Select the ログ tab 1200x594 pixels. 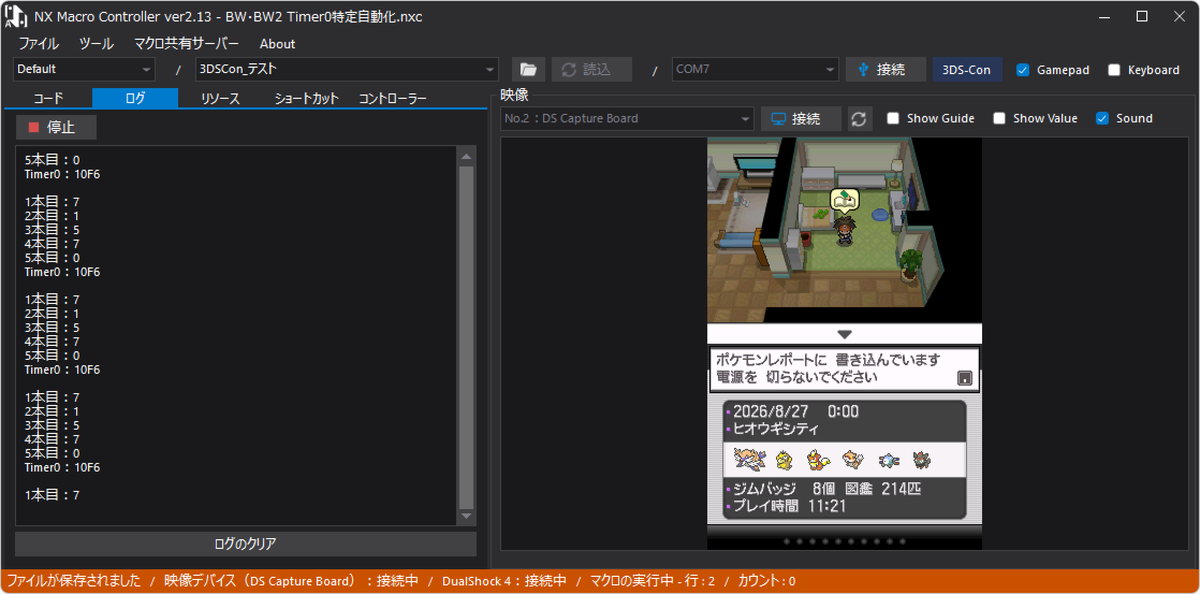pyautogui.click(x=135, y=98)
